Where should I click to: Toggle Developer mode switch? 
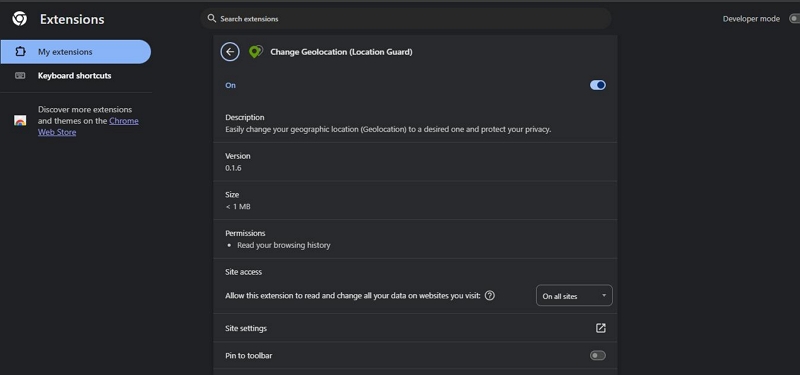[794, 19]
